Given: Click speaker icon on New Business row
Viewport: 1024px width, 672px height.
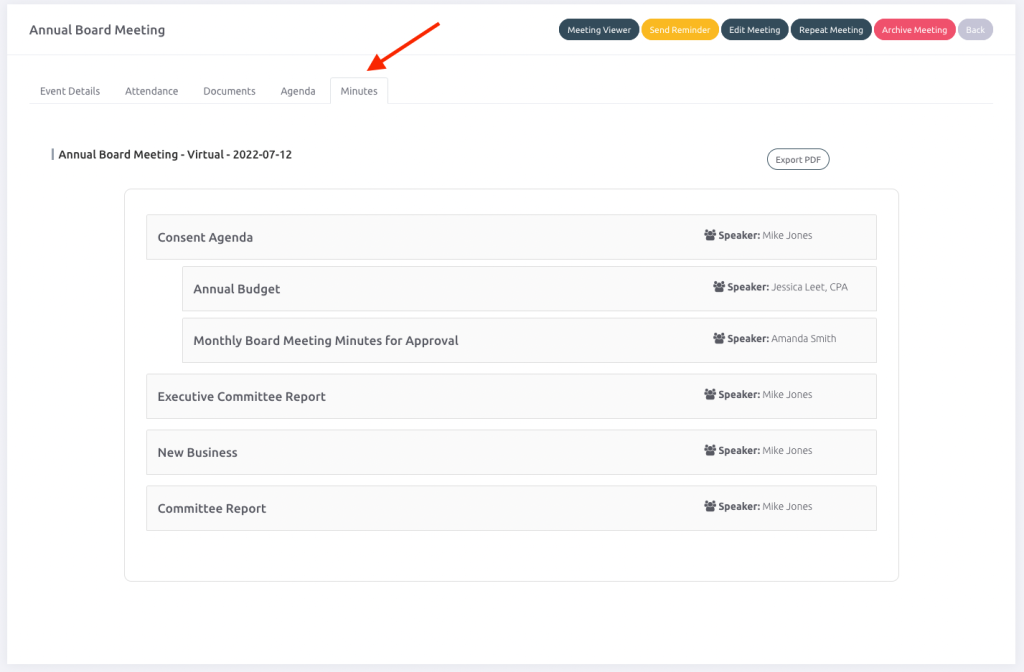Looking at the screenshot, I should [x=710, y=451].
